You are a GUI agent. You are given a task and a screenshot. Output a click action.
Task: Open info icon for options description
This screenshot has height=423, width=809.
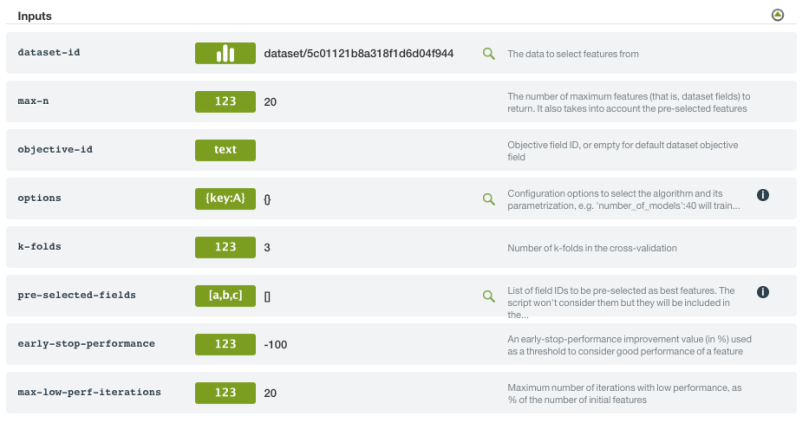pos(762,195)
